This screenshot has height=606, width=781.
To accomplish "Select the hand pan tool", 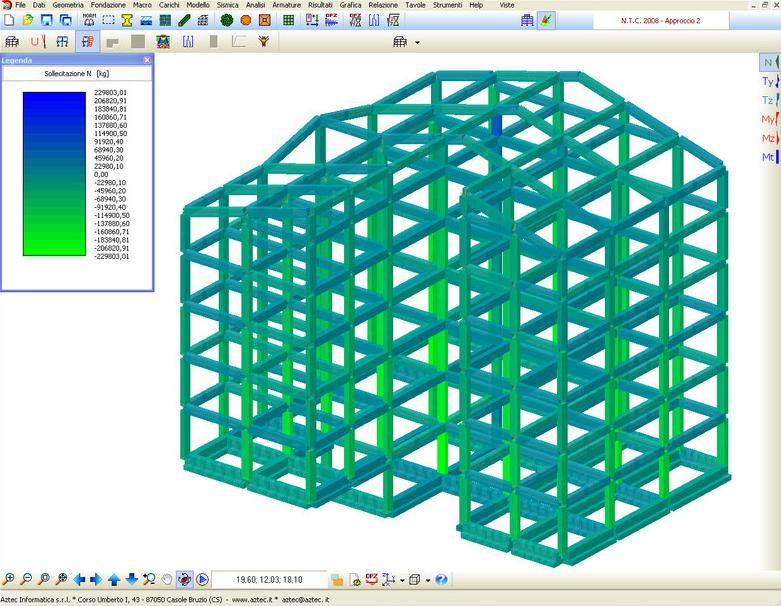I will 167,579.
